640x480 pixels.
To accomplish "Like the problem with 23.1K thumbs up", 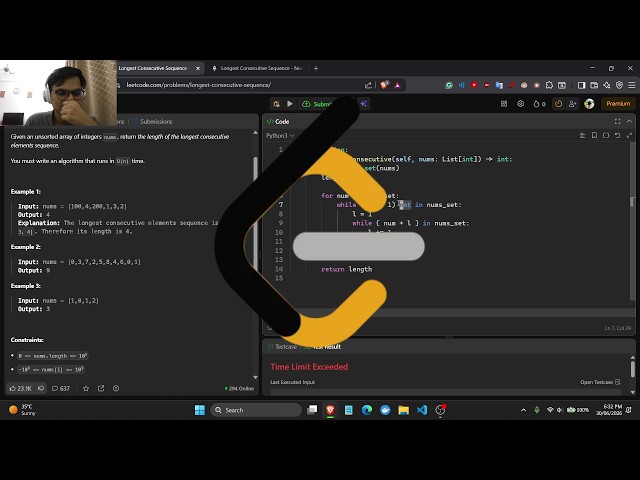I will point(20,388).
